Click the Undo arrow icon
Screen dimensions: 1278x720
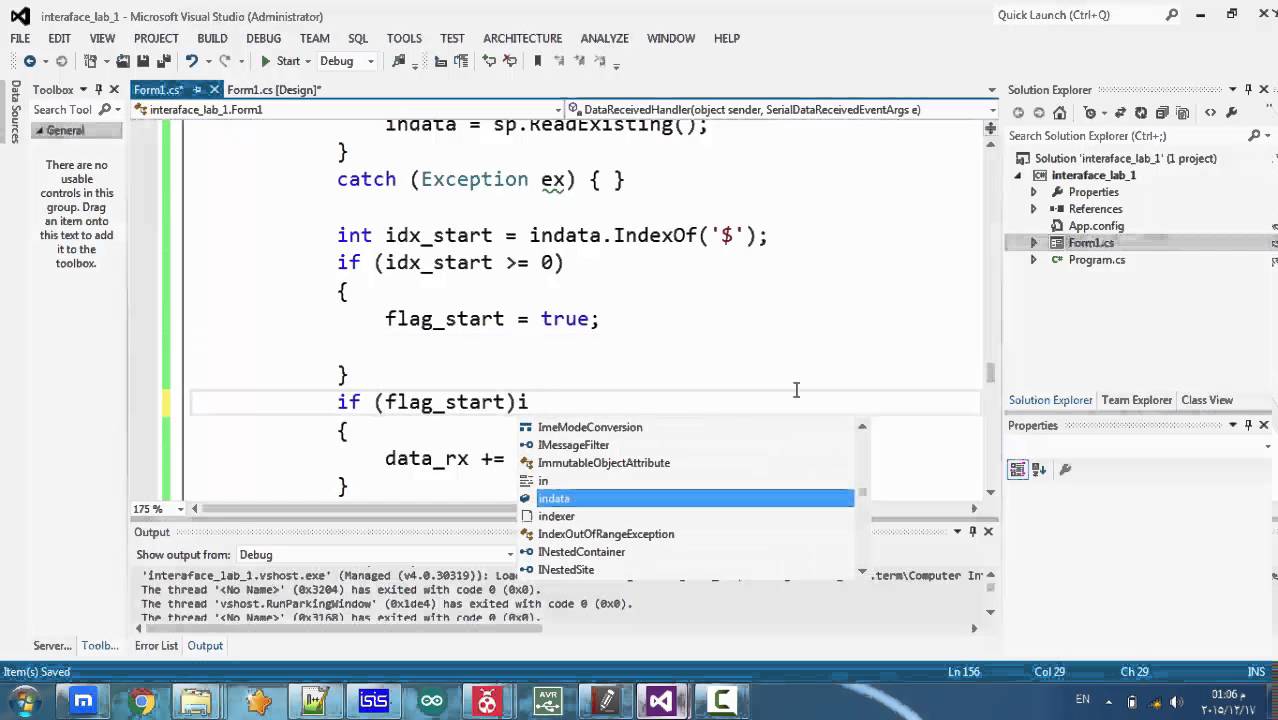[x=191, y=61]
